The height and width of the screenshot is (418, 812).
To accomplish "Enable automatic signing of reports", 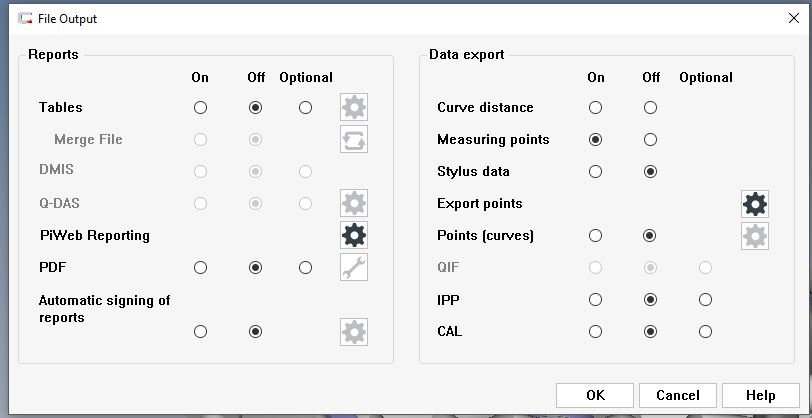I will tap(201, 331).
